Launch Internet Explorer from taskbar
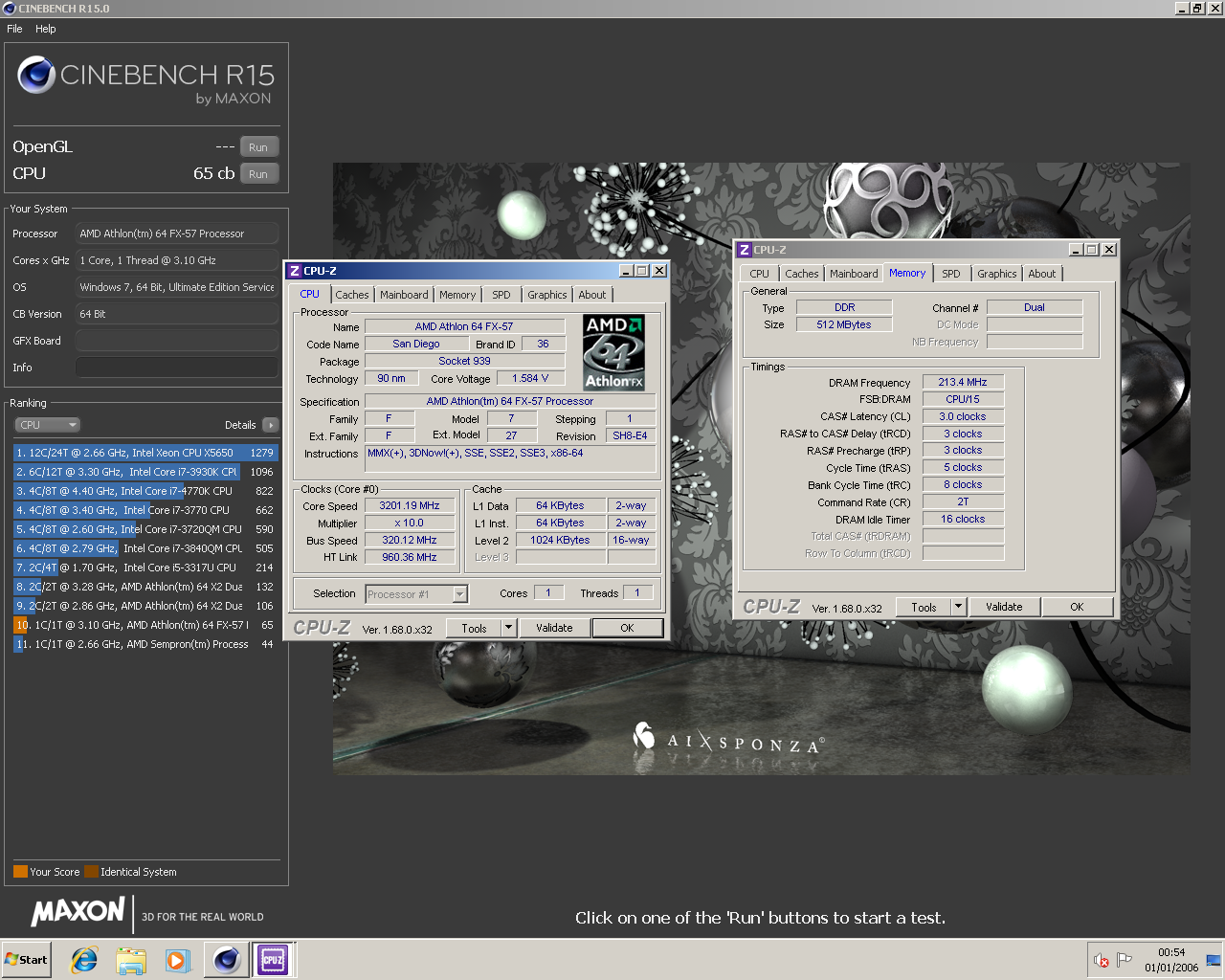This screenshot has height=980, width=1225. pyautogui.click(x=84, y=959)
